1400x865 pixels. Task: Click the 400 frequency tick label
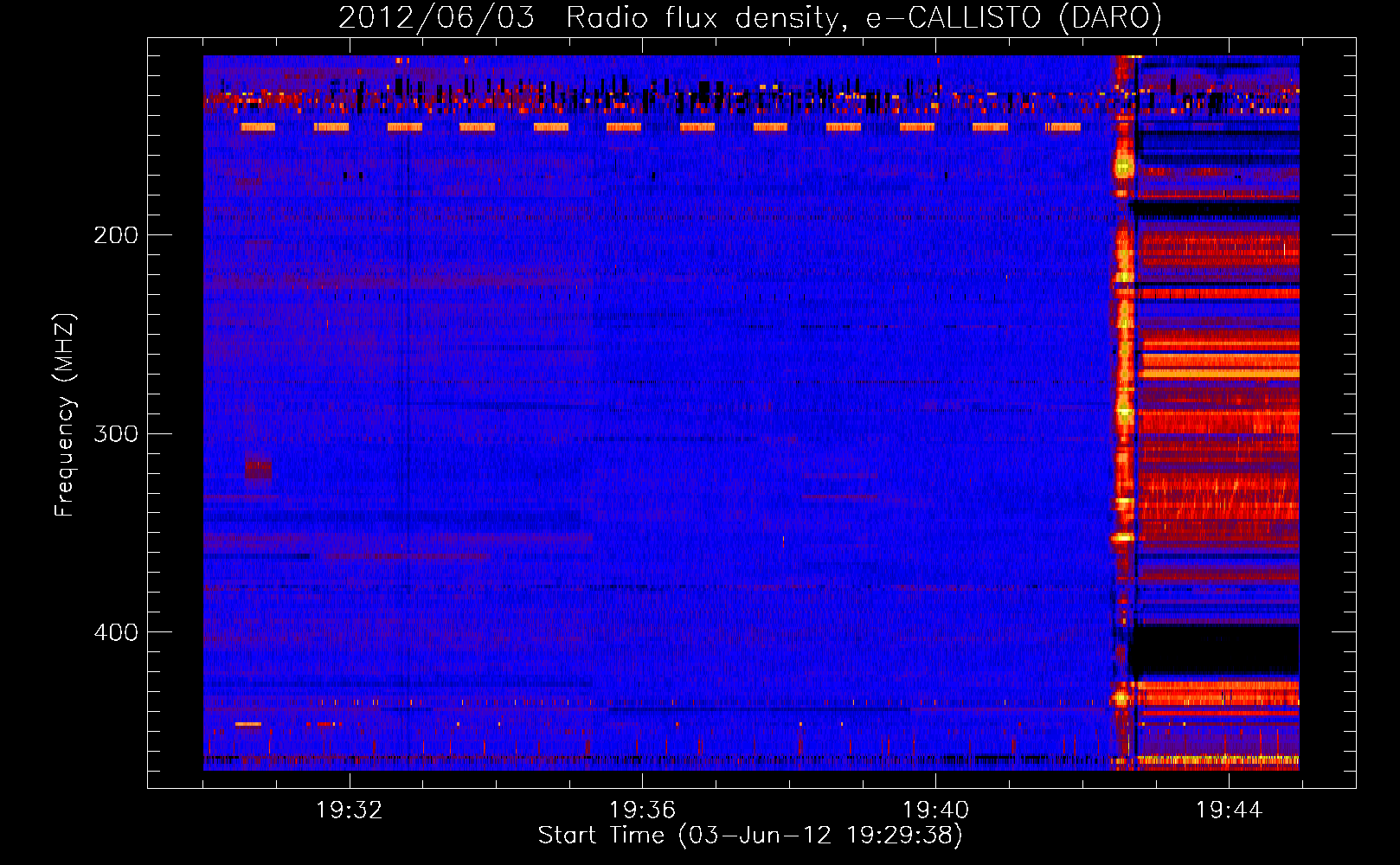click(x=116, y=632)
